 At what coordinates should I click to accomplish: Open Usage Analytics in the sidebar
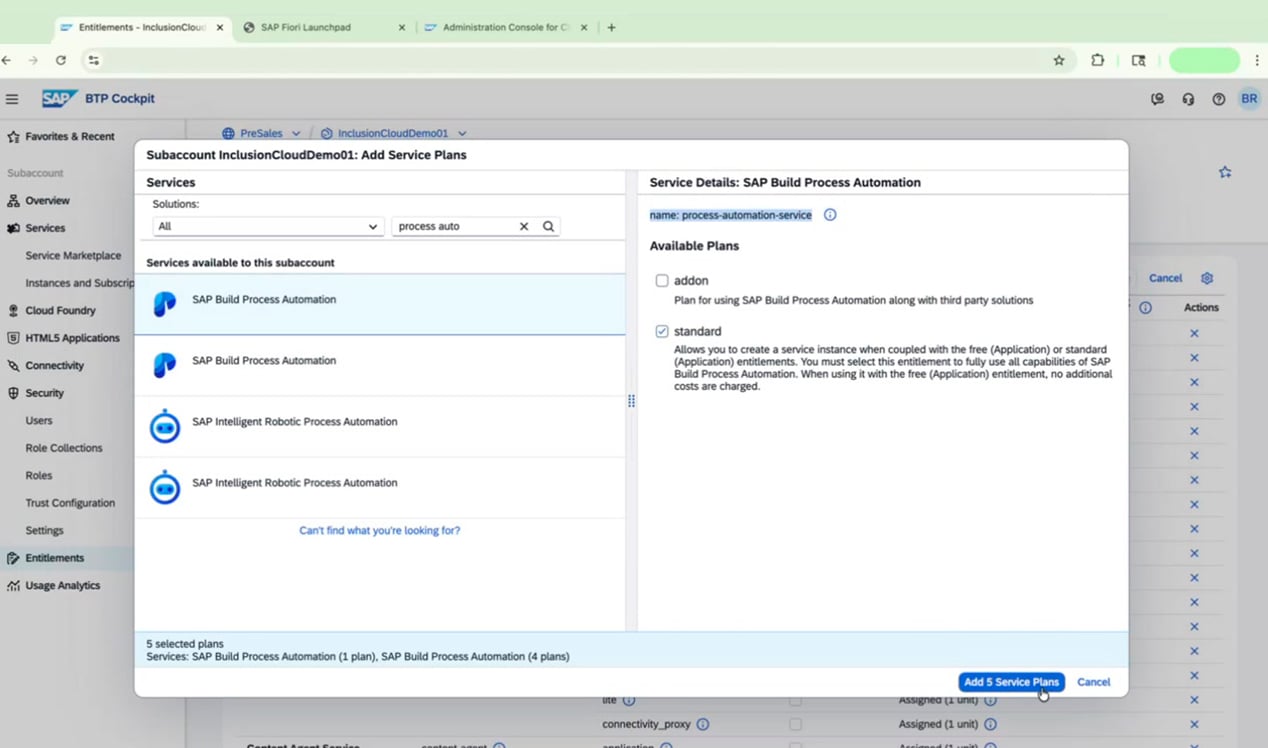62,586
